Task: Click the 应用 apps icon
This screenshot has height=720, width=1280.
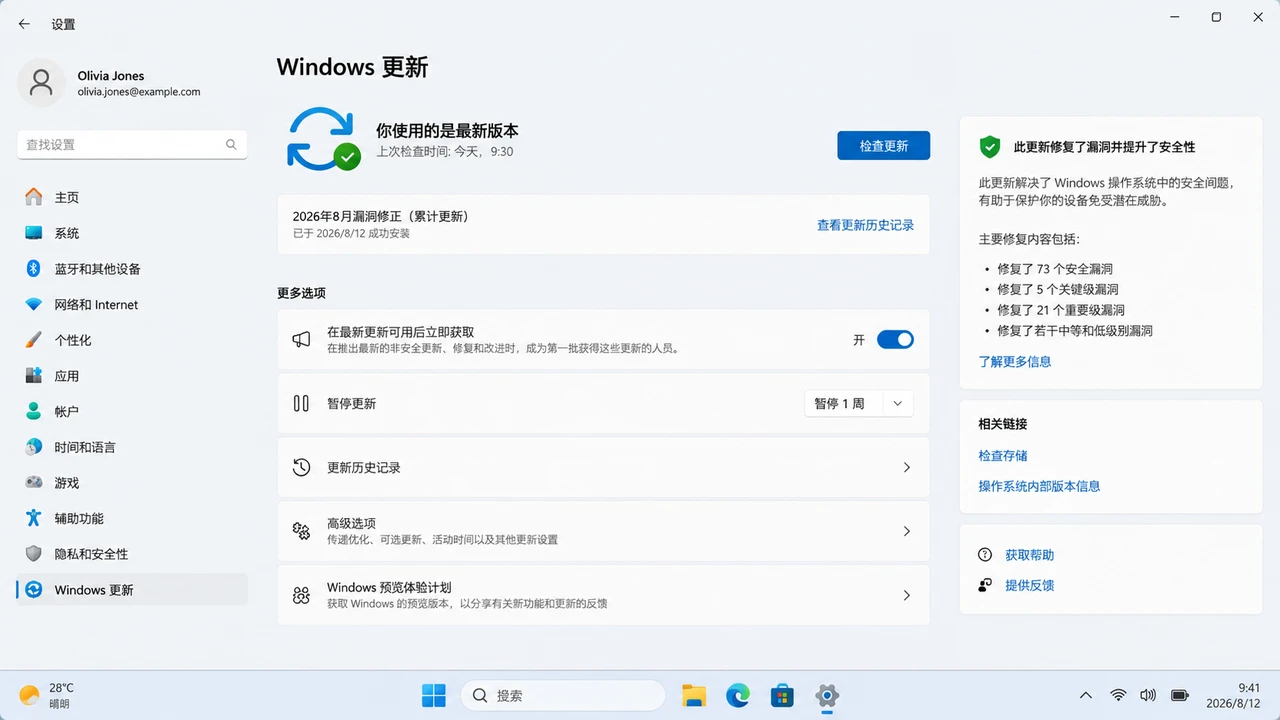Action: pyautogui.click(x=34, y=376)
